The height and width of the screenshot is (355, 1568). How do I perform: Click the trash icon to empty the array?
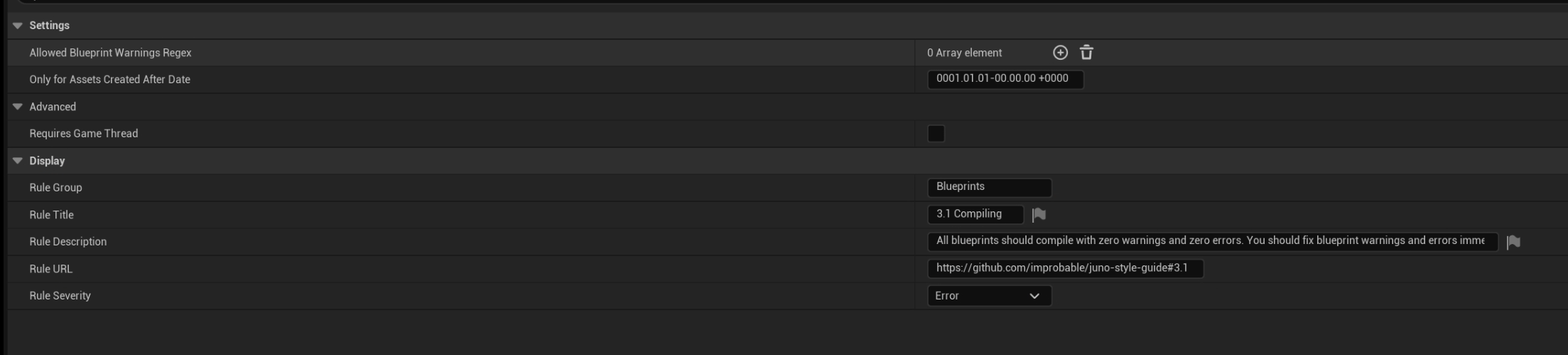coord(1086,53)
